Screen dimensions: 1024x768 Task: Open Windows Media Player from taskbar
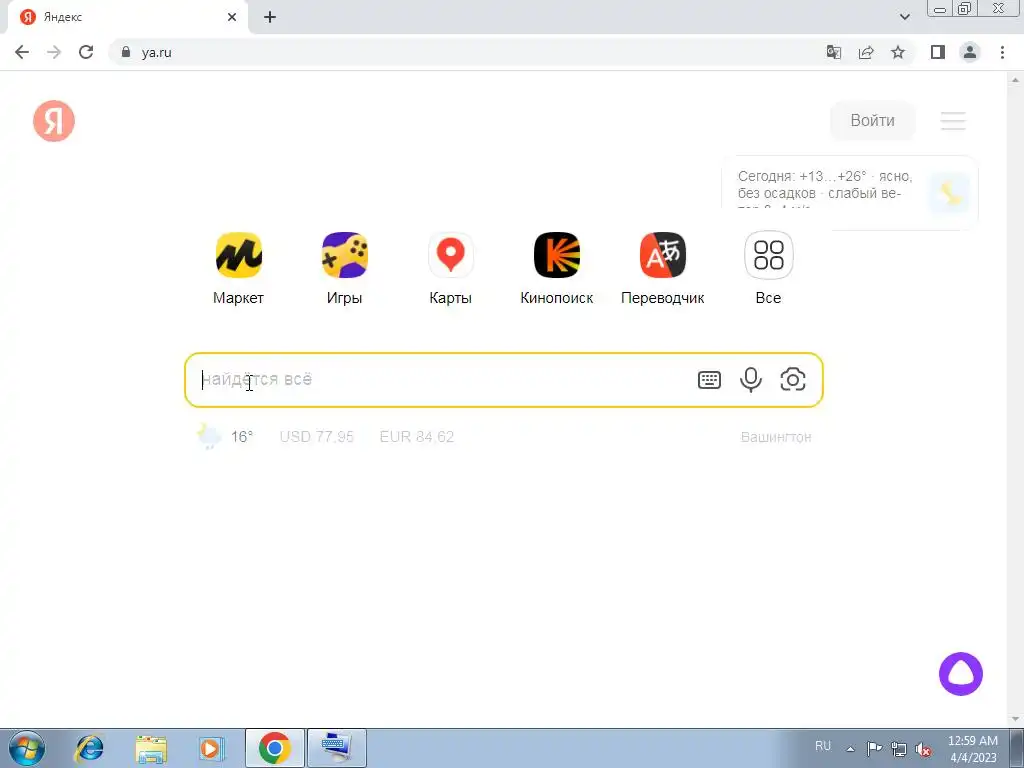[x=211, y=748]
